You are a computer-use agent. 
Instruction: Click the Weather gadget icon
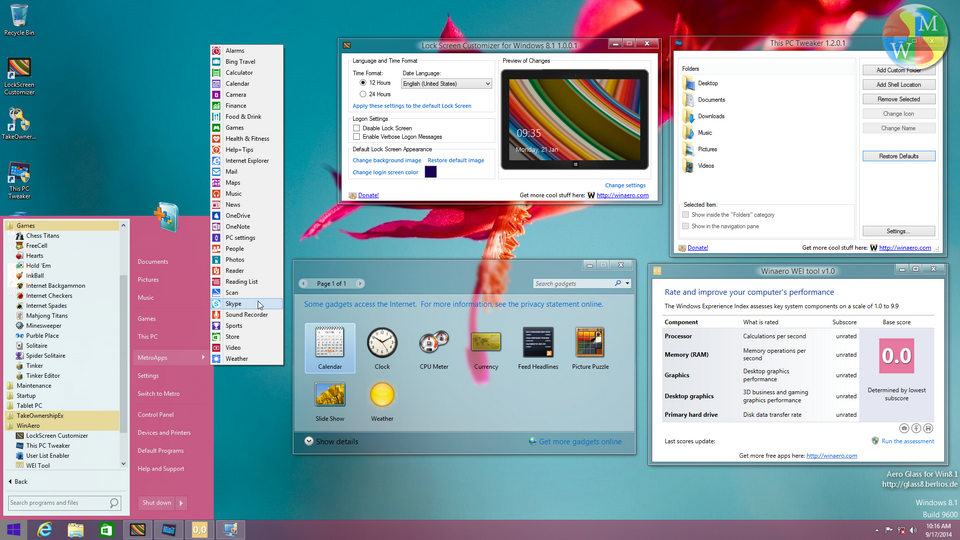point(381,396)
